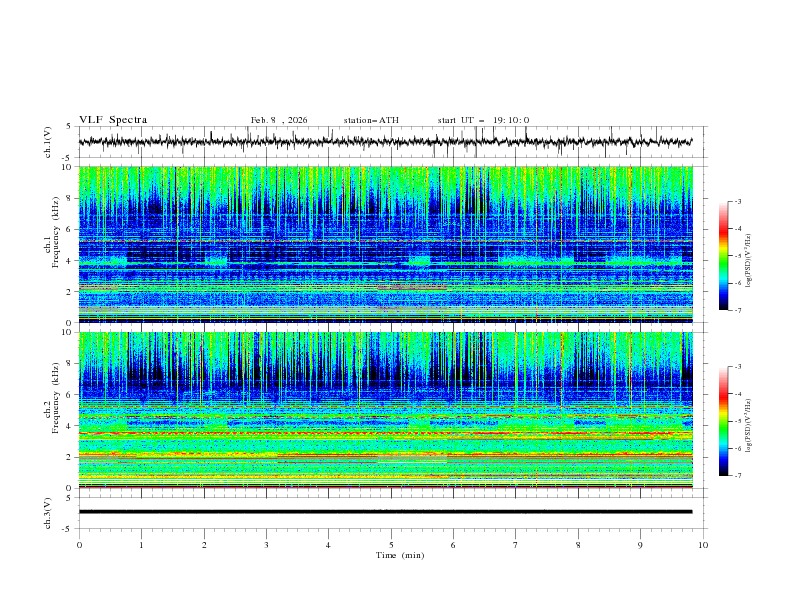Screen dimensions: 792x612
Task: Click the "station=ATH" header label
Action: click(x=371, y=120)
